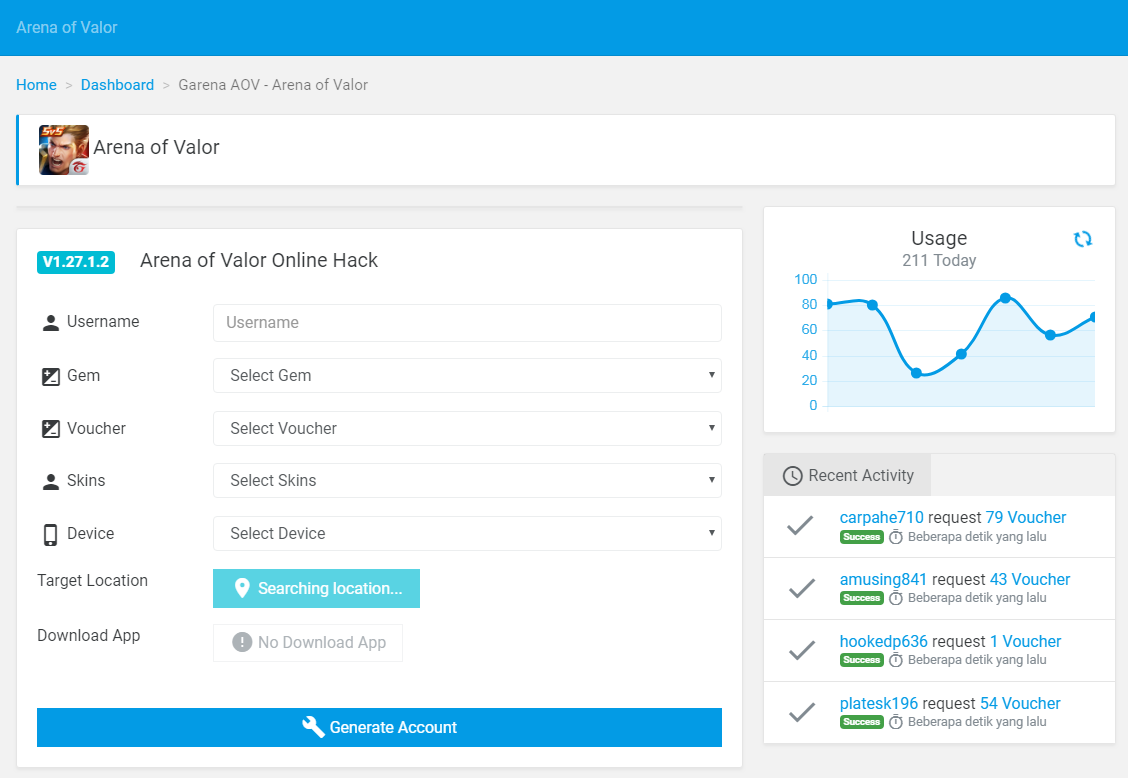Open amusing841 user link
This screenshot has width=1128, height=778.
pos(883,579)
